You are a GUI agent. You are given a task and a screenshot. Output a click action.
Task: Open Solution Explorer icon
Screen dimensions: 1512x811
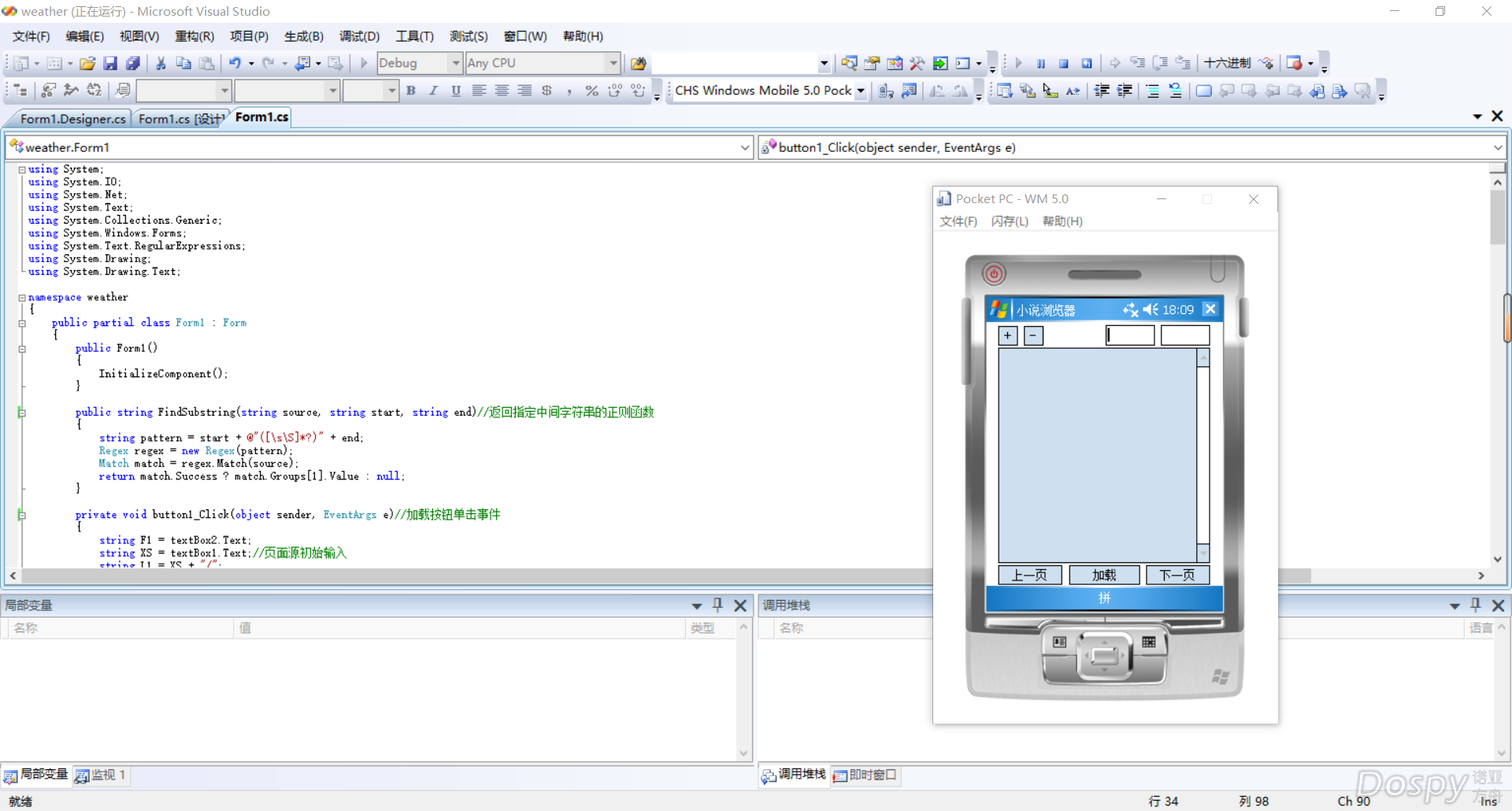click(x=849, y=63)
